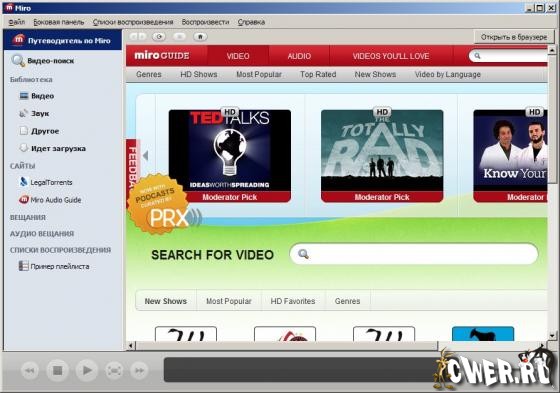Click the next track button
Image resolution: width=560 pixels, height=393 pixels.
[139, 370]
